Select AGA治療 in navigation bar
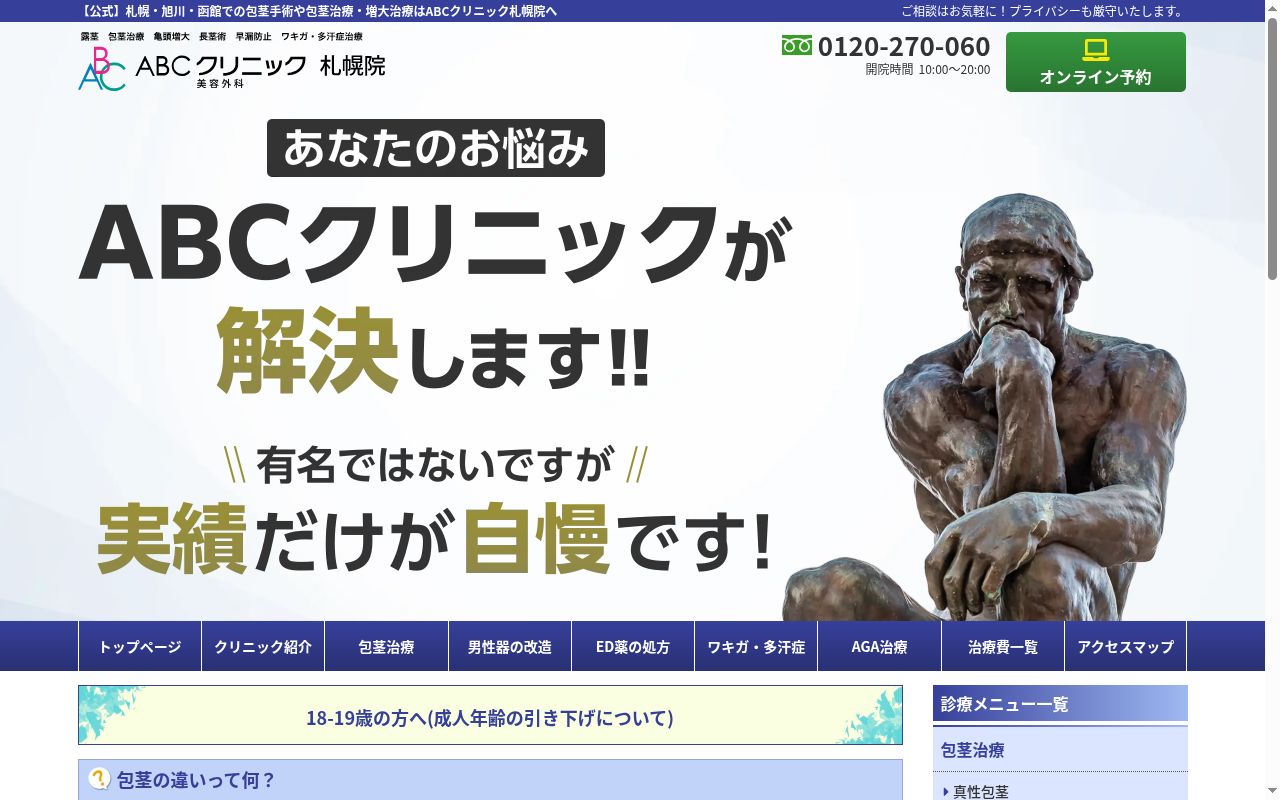The width and height of the screenshot is (1280, 800). 880,647
